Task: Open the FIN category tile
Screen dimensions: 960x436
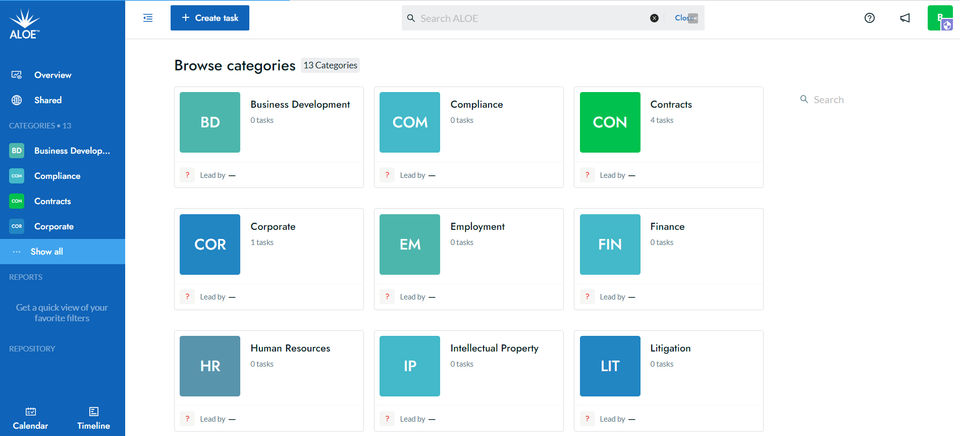Action: point(610,244)
